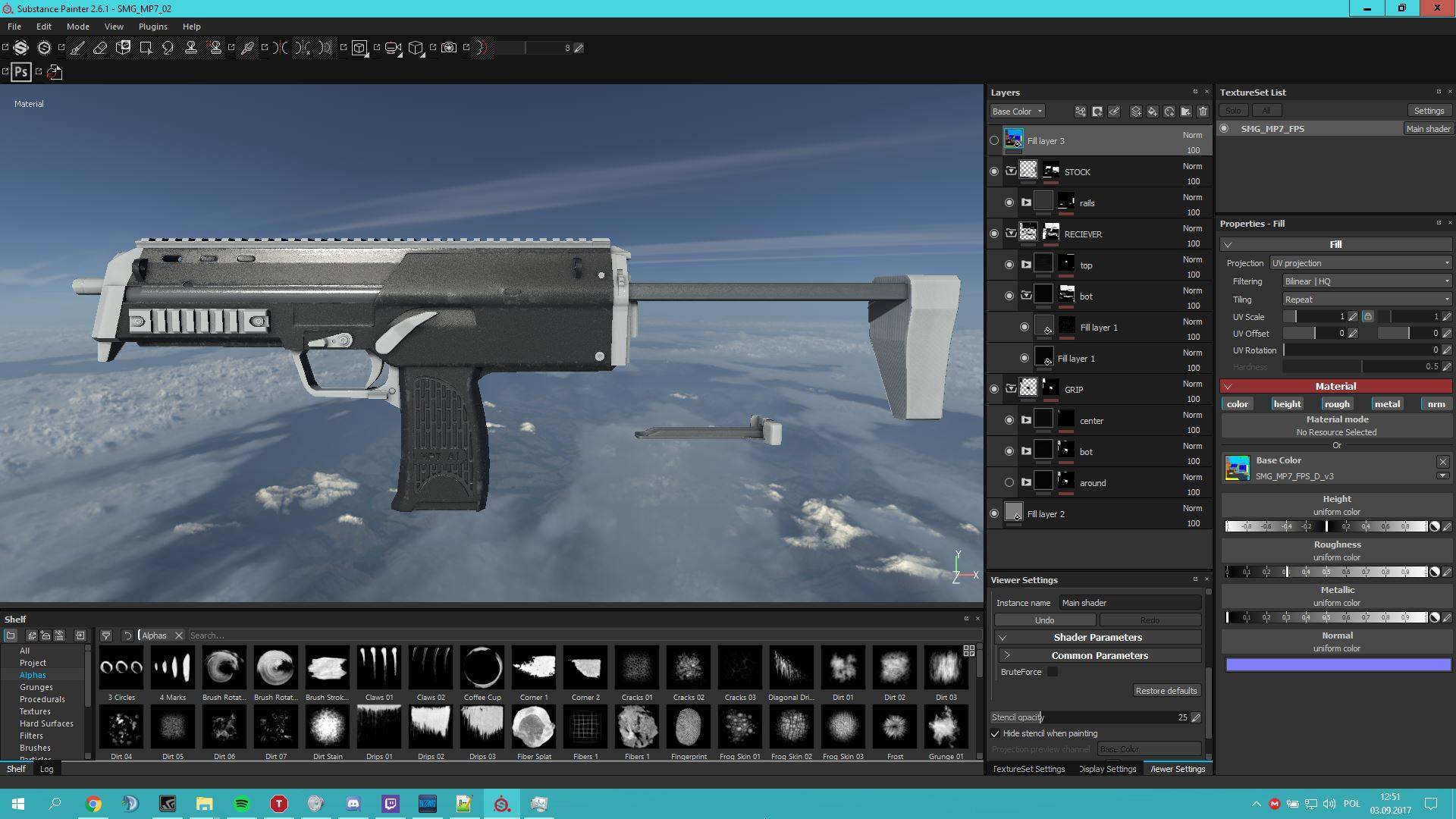Switch the Shelf to large grid view

coord(968,651)
